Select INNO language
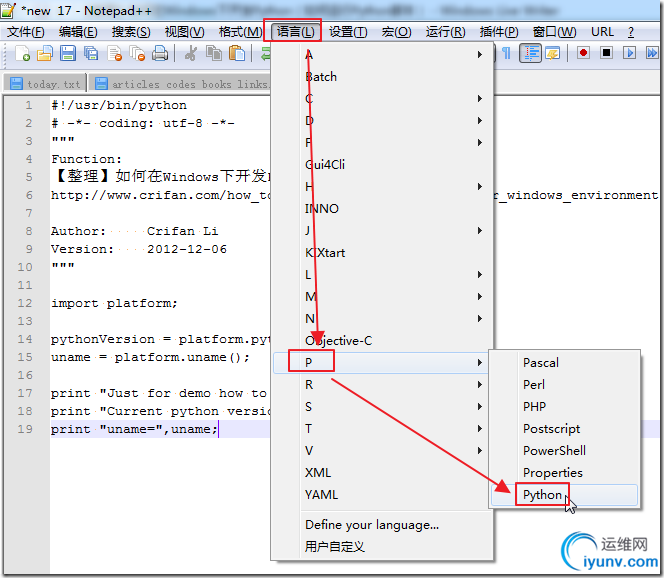Viewport: 664px width, 578px height. pos(382,209)
